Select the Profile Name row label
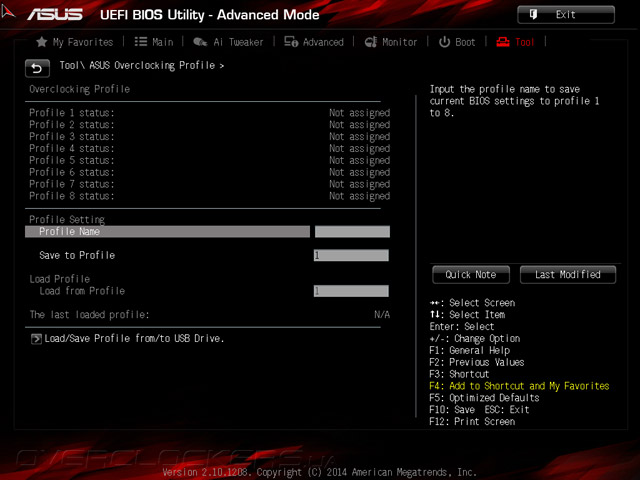The image size is (640, 480). (69, 232)
